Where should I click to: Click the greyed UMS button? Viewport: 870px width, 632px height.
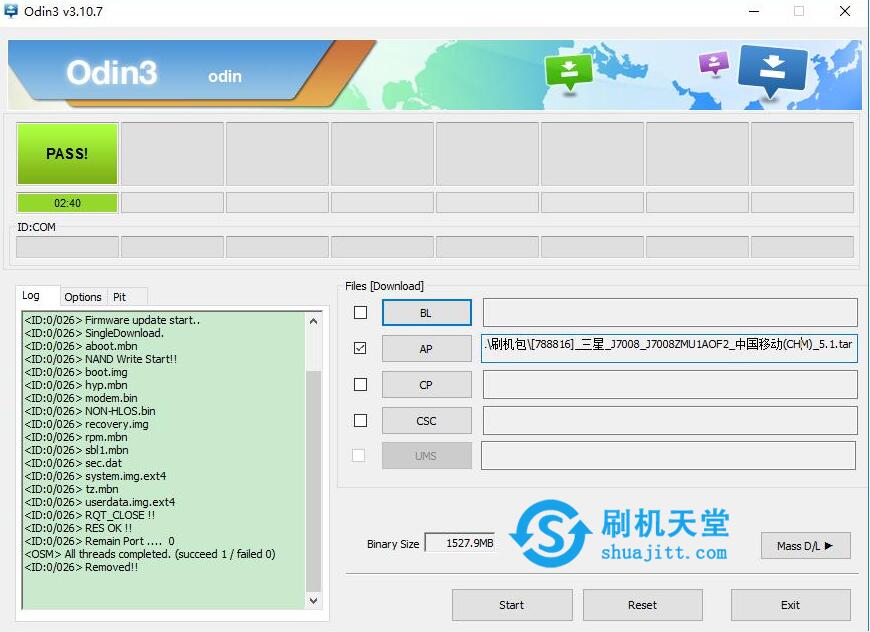(427, 456)
